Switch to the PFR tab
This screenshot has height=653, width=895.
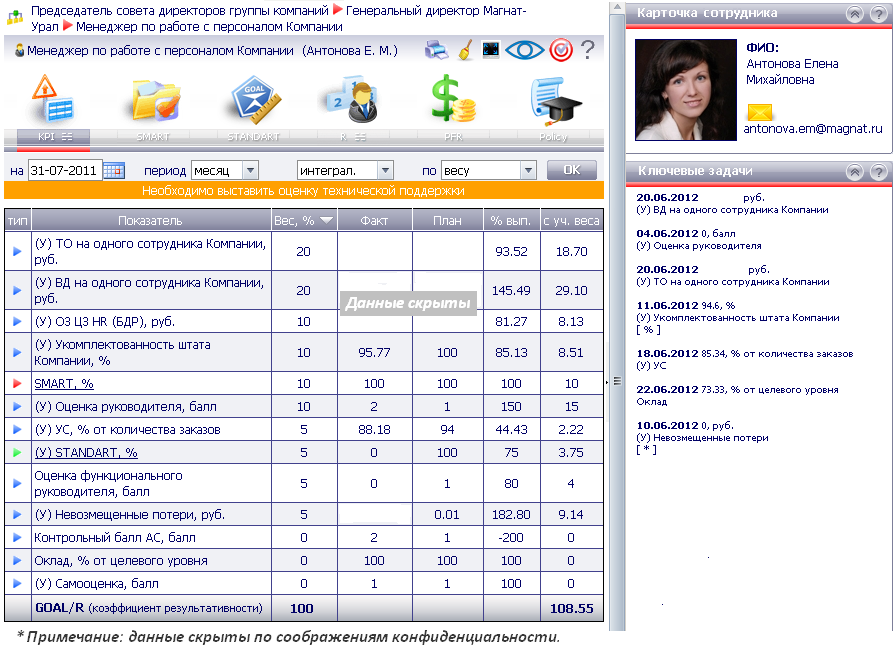click(x=453, y=137)
